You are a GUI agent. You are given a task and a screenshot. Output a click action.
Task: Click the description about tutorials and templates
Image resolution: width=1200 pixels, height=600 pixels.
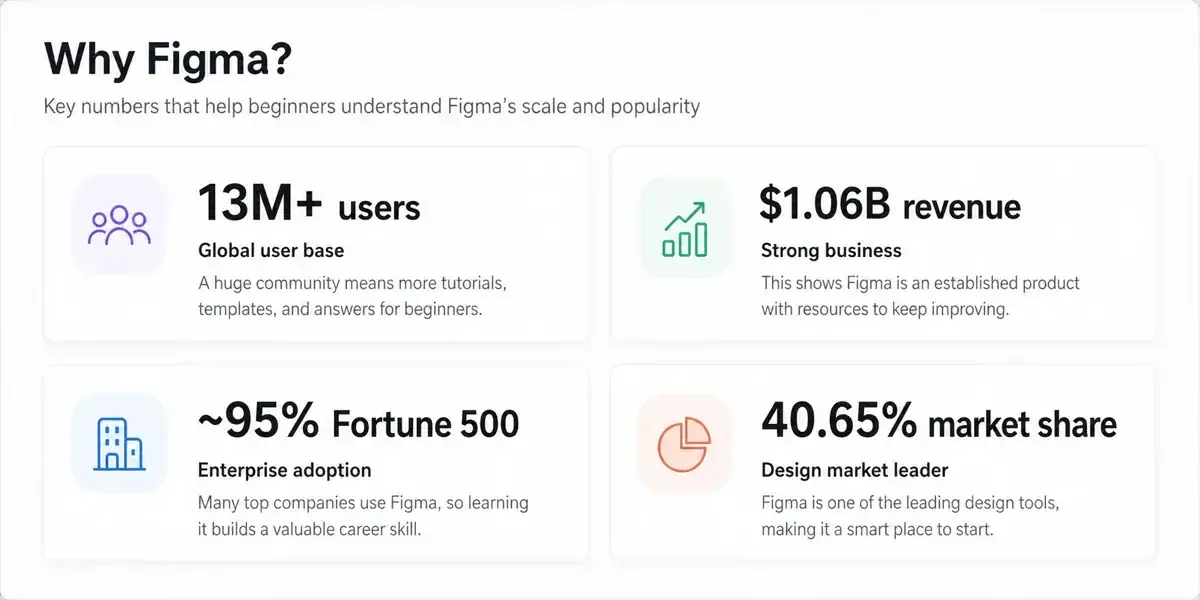[352, 296]
